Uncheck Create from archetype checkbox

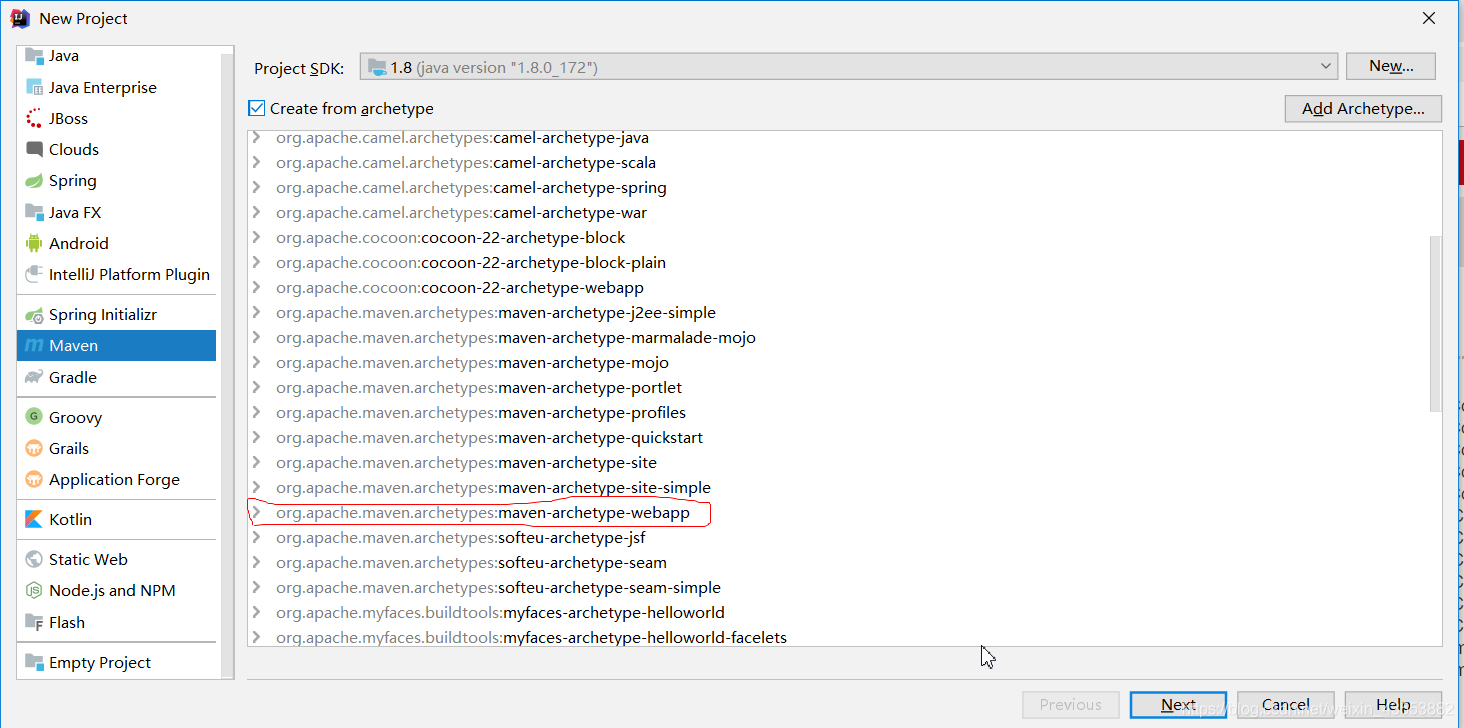pos(257,108)
